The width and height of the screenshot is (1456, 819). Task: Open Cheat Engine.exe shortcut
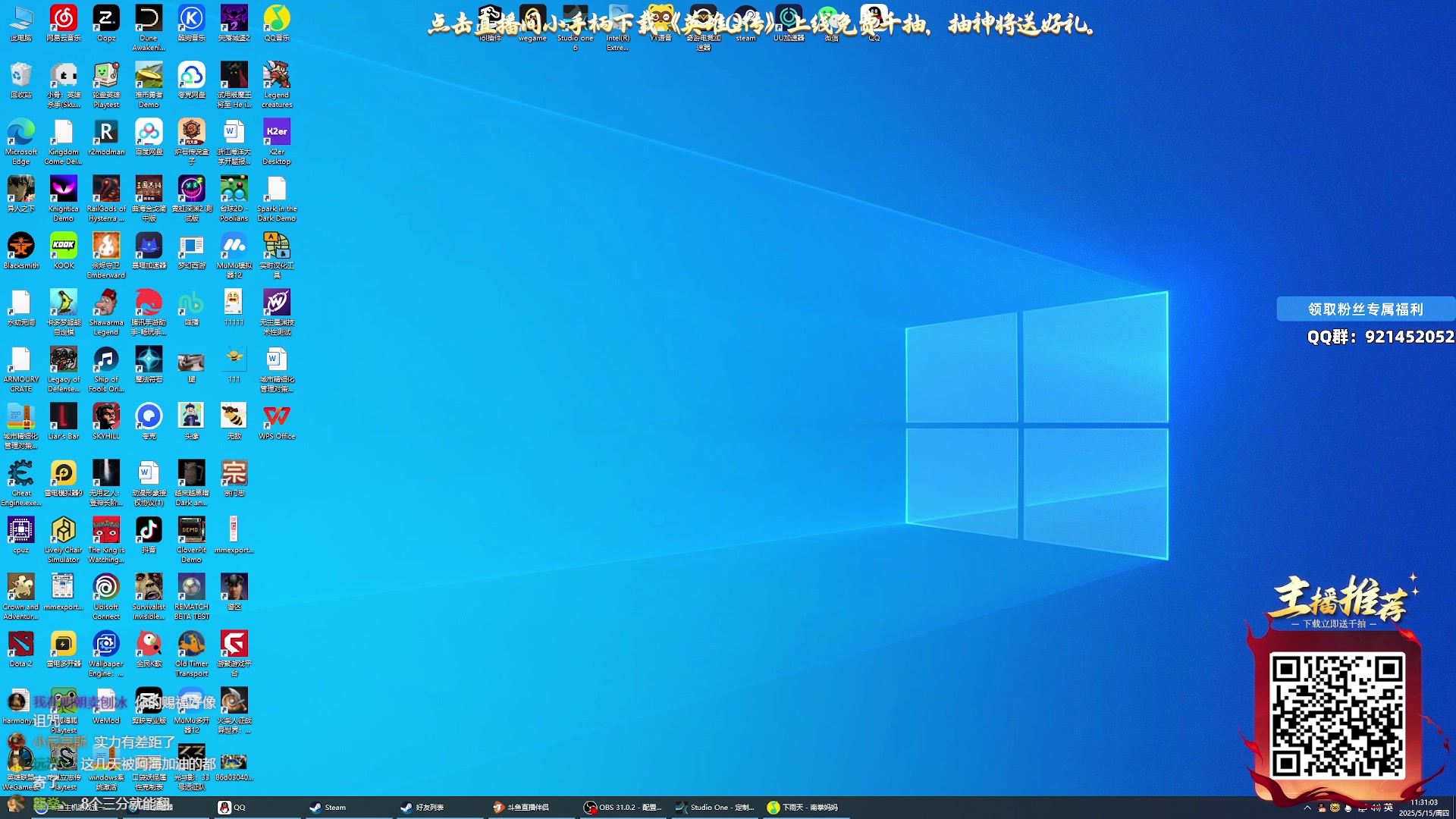click(21, 483)
